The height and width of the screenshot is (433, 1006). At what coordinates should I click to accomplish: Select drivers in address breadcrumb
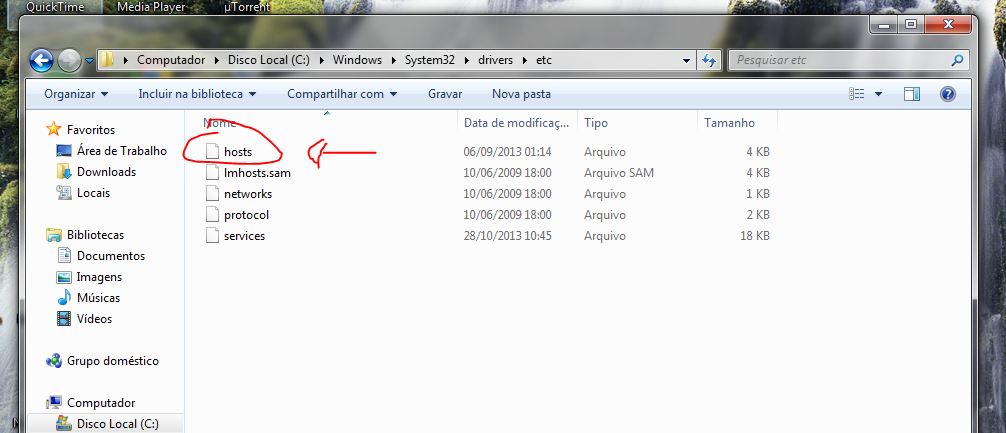click(x=497, y=60)
